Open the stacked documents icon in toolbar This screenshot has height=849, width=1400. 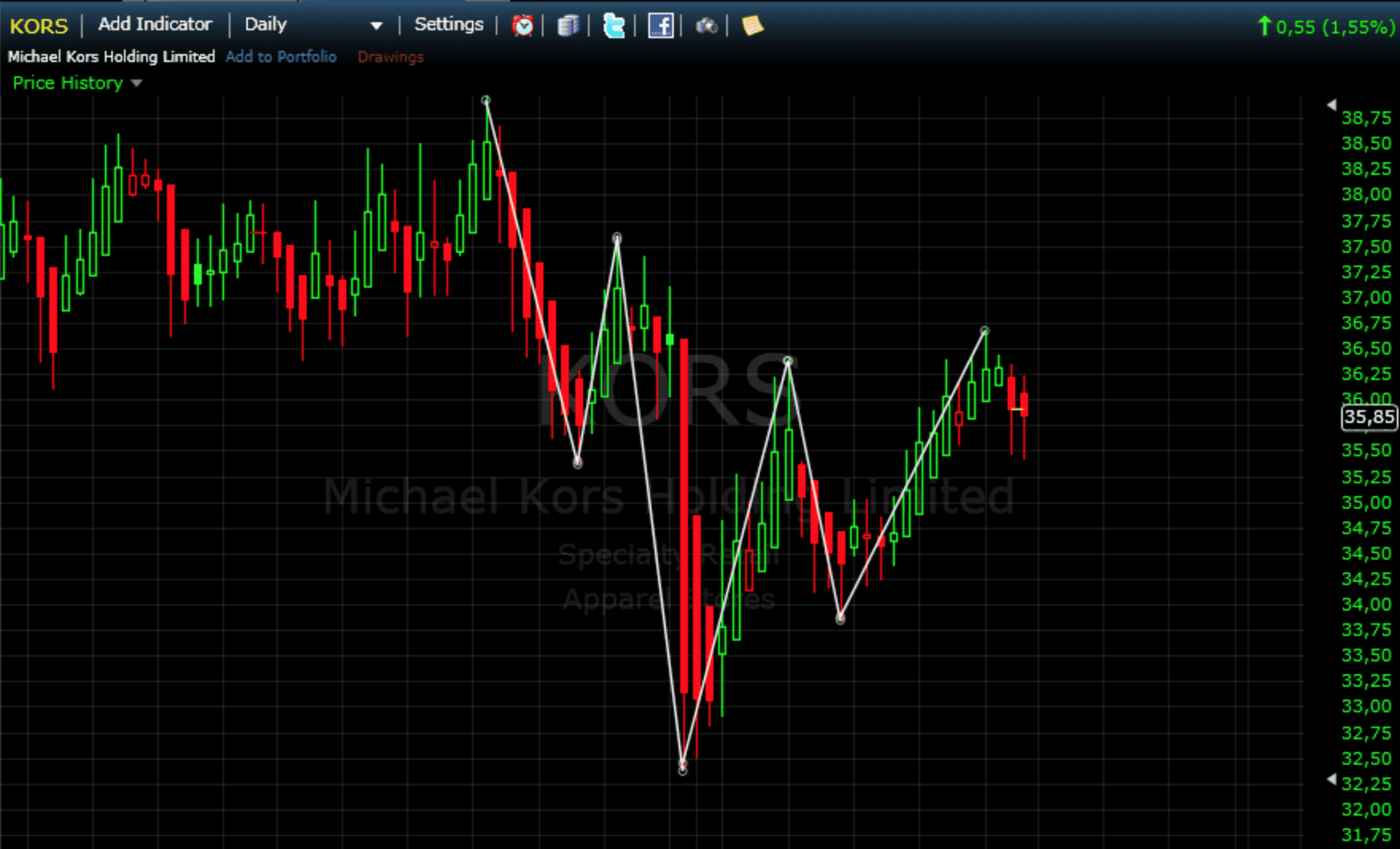[x=567, y=25]
